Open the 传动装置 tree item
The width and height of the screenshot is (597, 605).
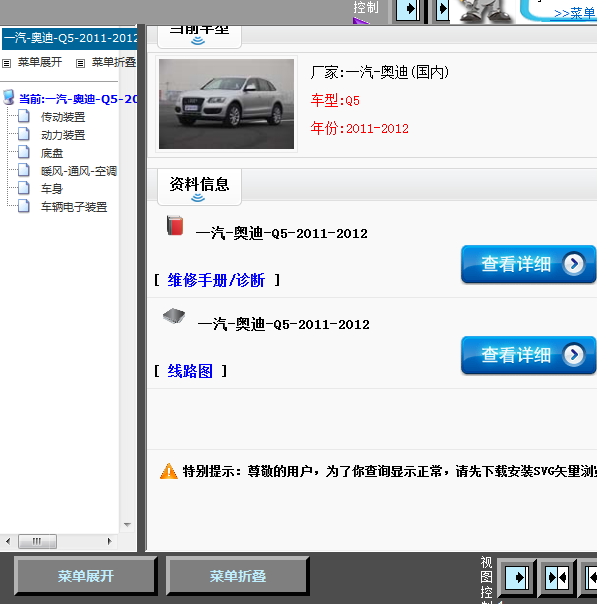pyautogui.click(x=63, y=117)
